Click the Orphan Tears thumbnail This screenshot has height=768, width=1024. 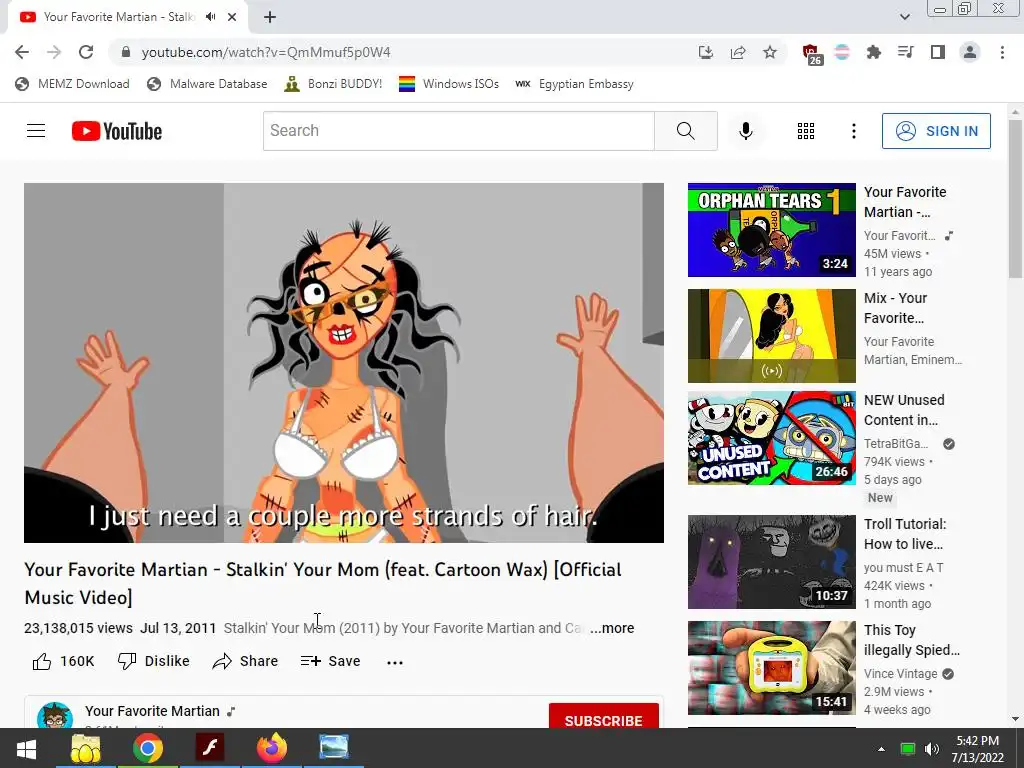(x=771, y=230)
